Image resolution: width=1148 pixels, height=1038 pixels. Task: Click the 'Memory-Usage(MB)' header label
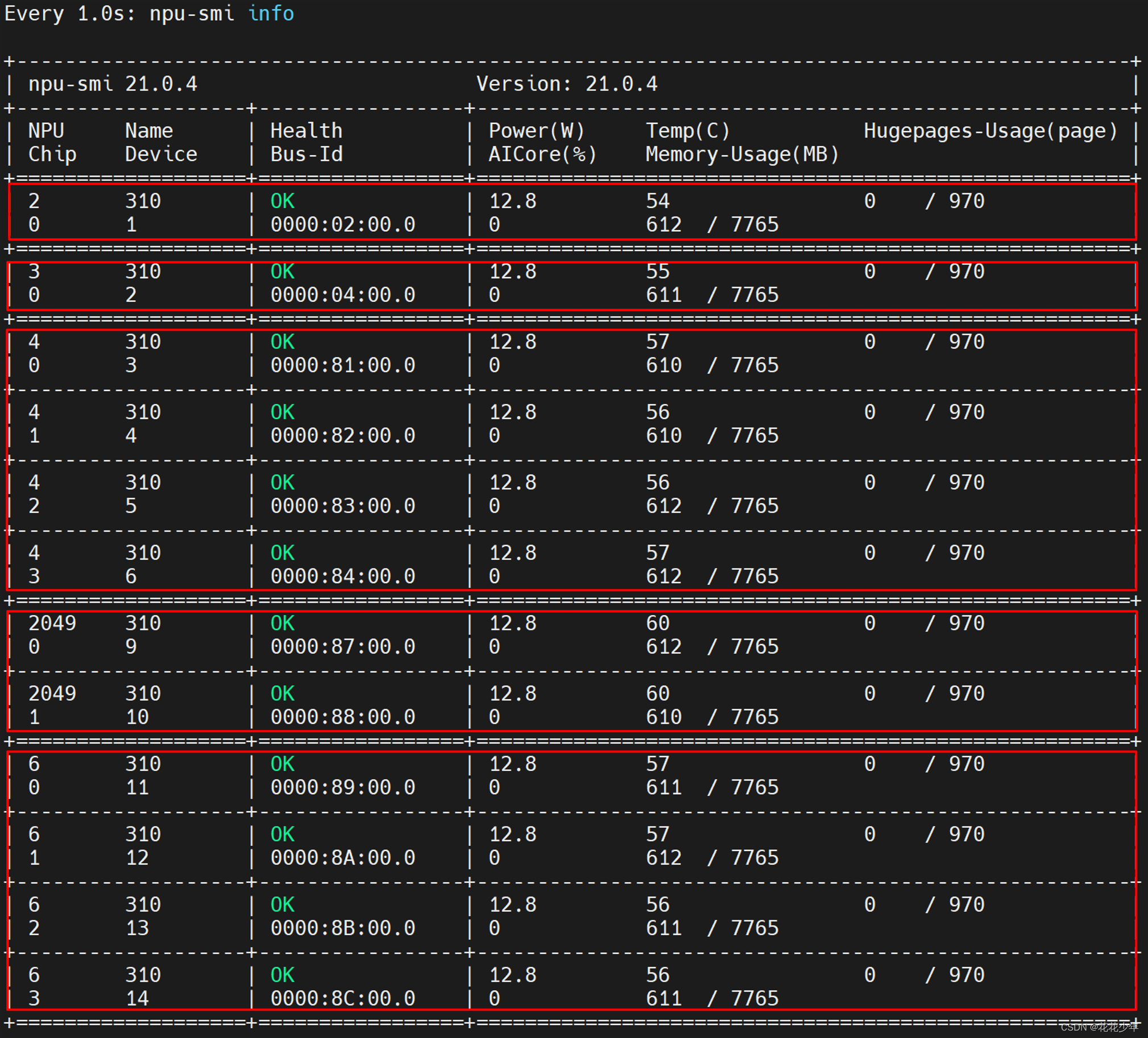742,154
